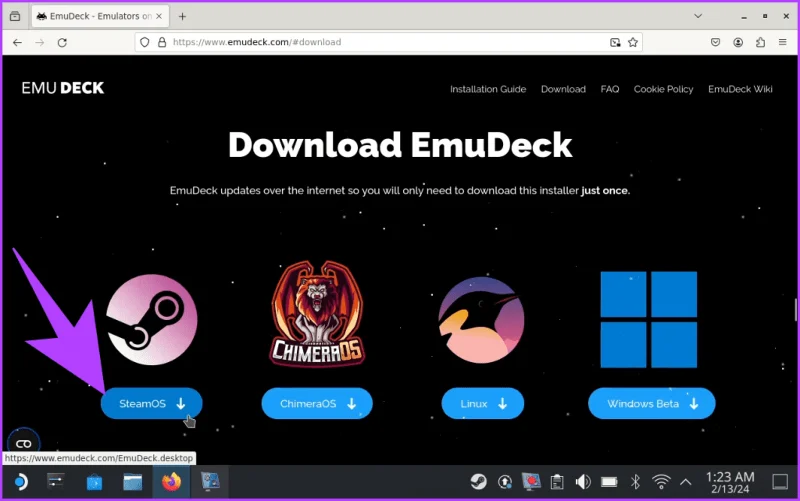Reload the current page
The image size is (800, 501).
coord(62,42)
